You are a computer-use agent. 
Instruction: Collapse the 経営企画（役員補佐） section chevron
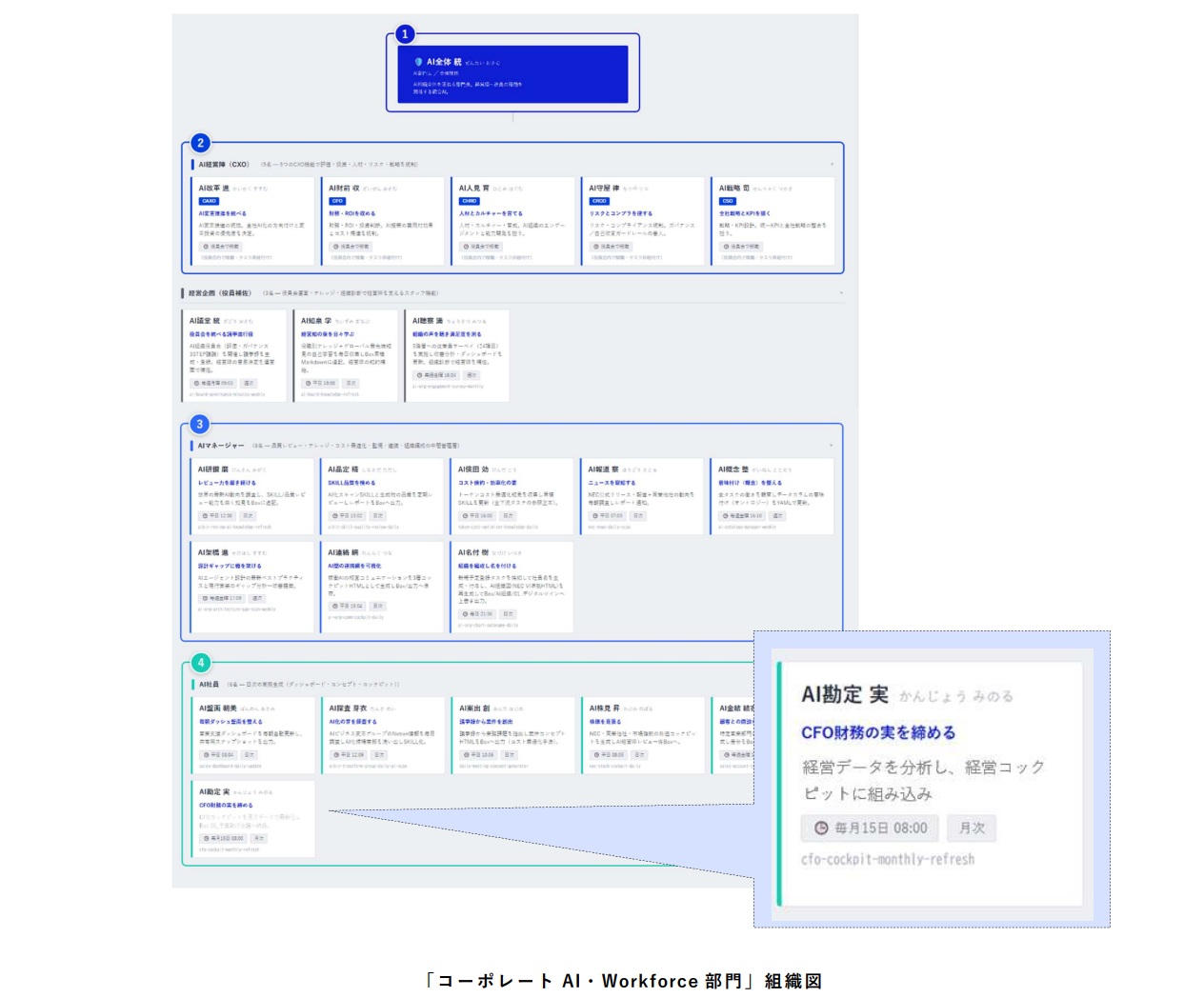point(841,292)
